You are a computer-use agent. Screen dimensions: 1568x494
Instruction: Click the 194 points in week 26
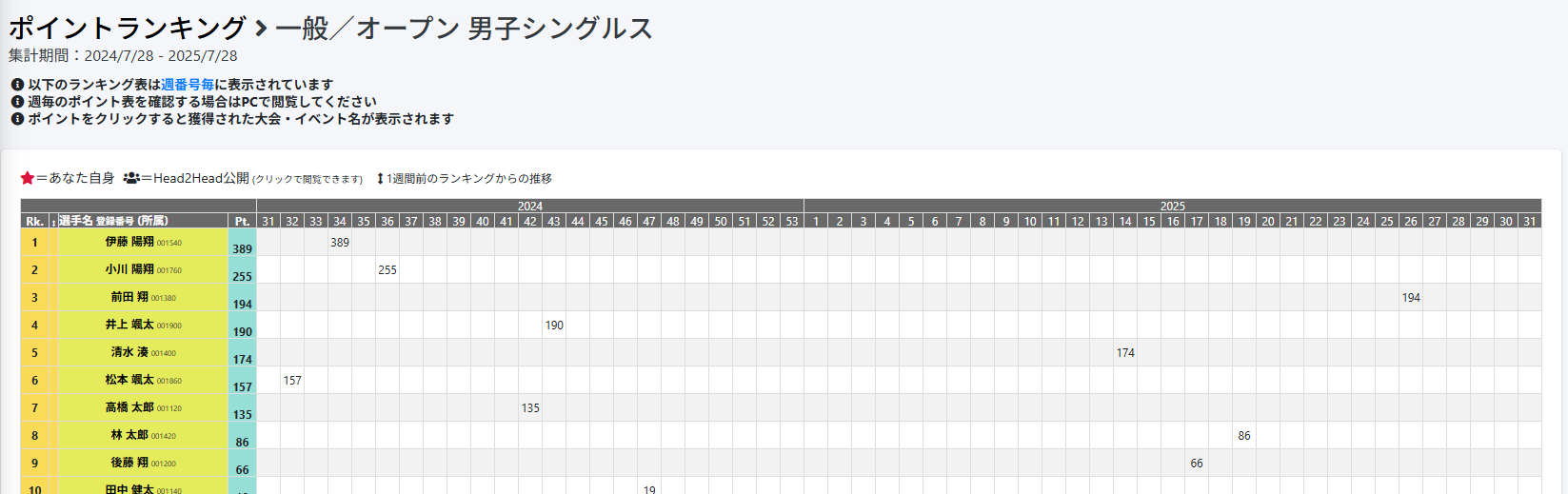pos(1411,298)
